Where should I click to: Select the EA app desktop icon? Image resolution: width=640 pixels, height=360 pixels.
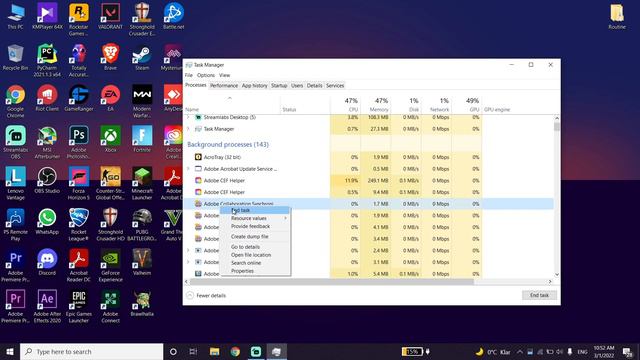[x=110, y=98]
